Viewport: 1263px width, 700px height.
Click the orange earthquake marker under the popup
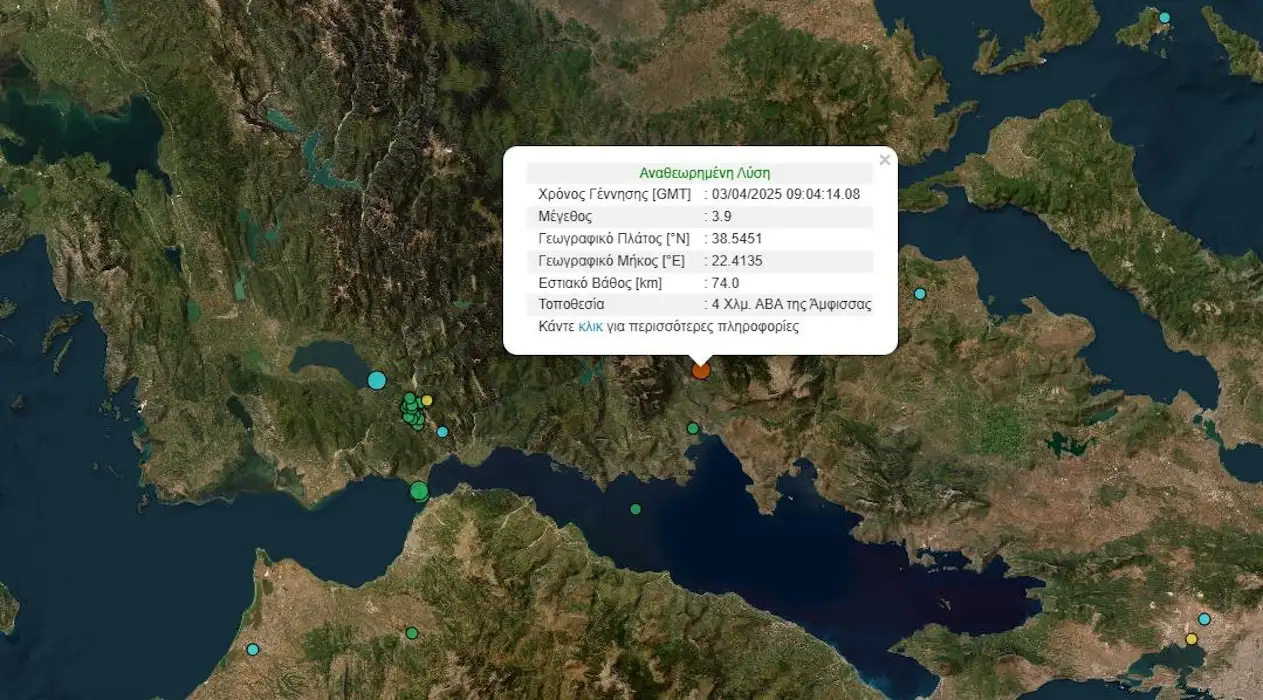(x=701, y=370)
